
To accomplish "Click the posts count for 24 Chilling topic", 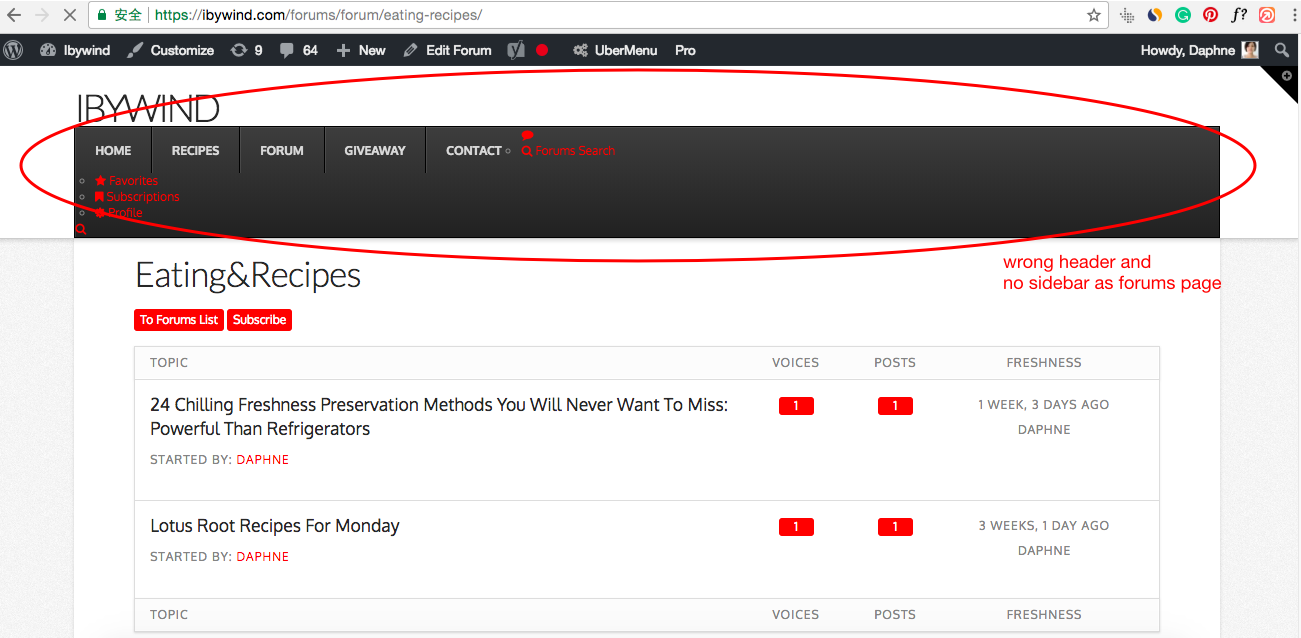I will 895,406.
